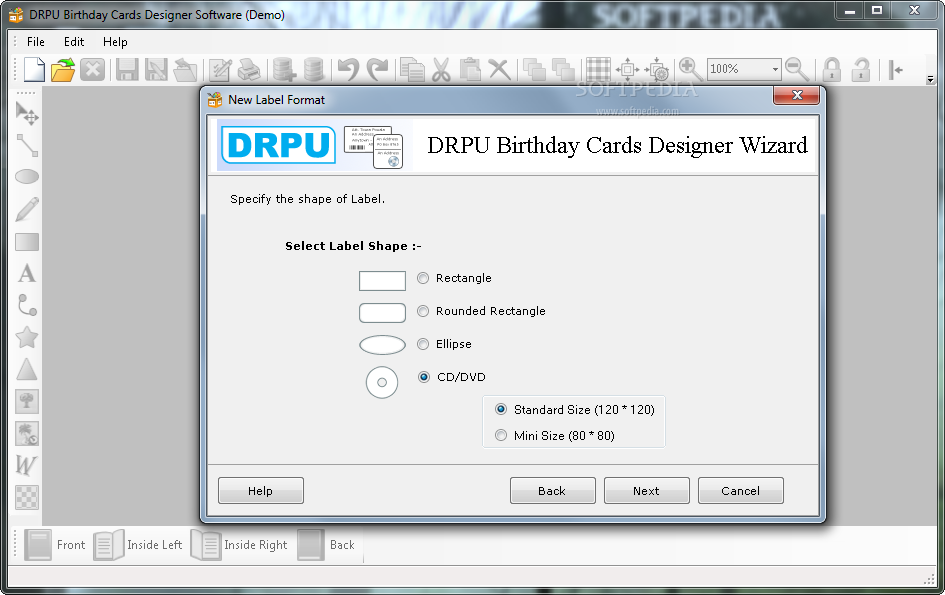
Task: Select the WordArt W tool
Action: tap(27, 465)
